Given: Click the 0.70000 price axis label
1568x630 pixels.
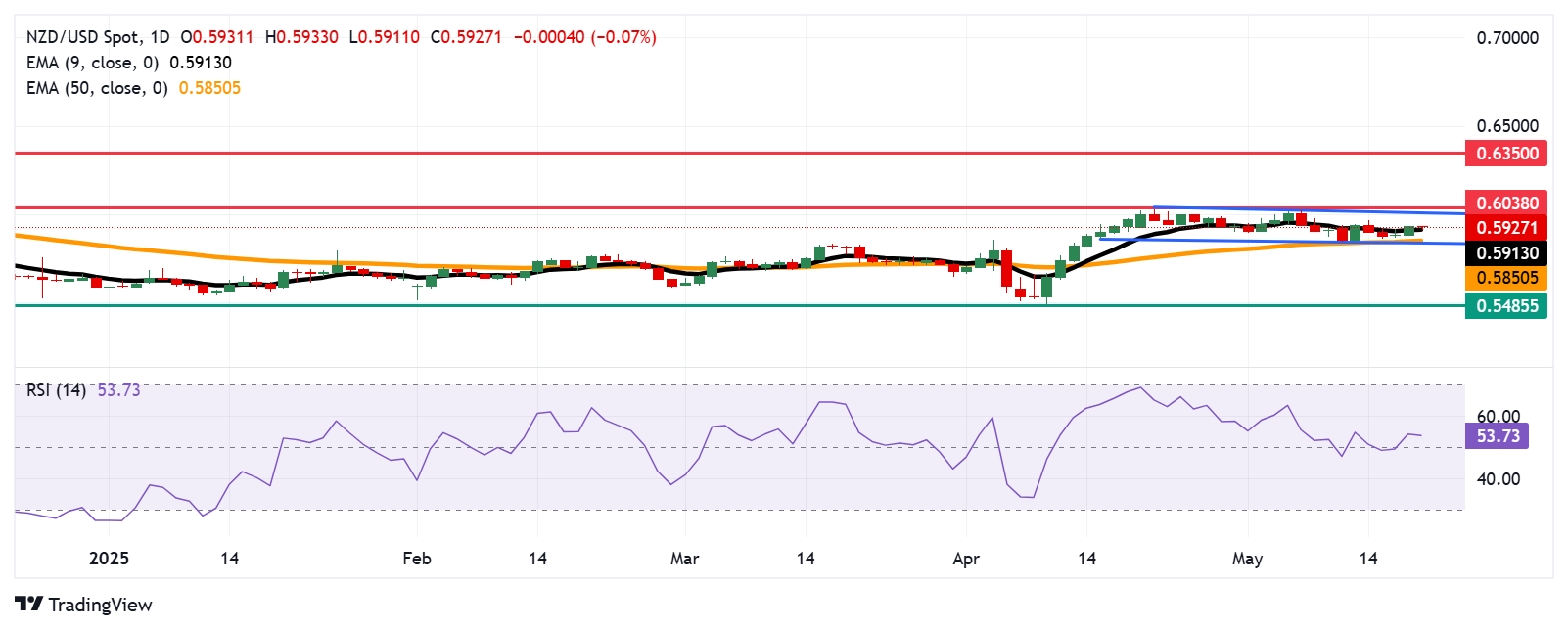Looking at the screenshot, I should 1506,38.
